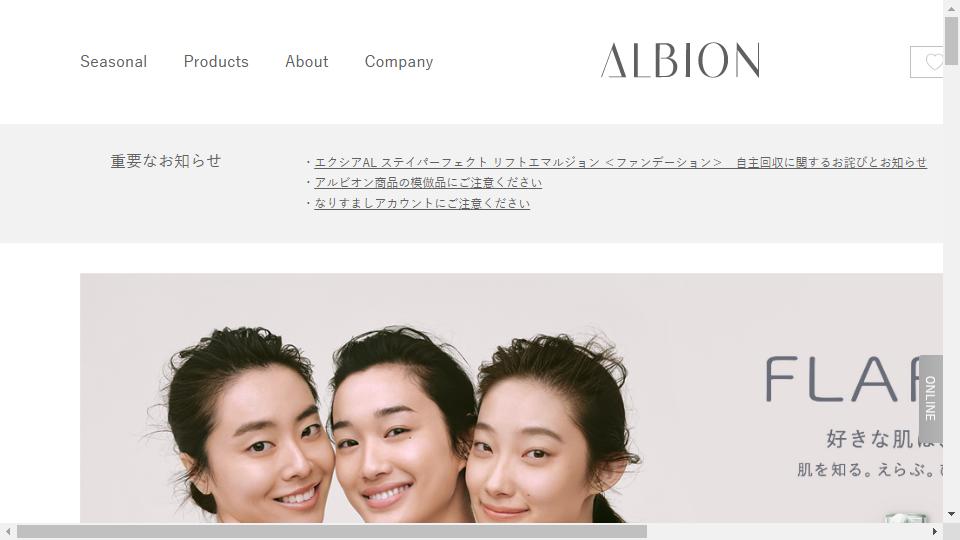Expand the Company menu
Image resolution: width=960 pixels, height=540 pixels.
coord(399,62)
